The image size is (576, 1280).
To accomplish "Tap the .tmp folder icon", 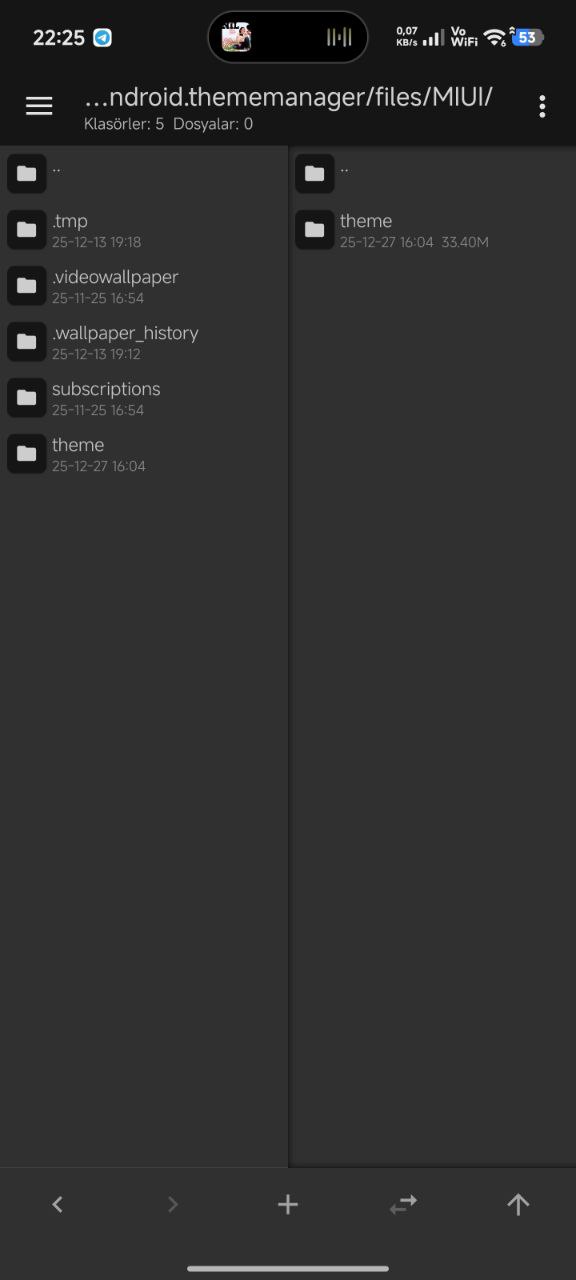I will click(x=27, y=230).
